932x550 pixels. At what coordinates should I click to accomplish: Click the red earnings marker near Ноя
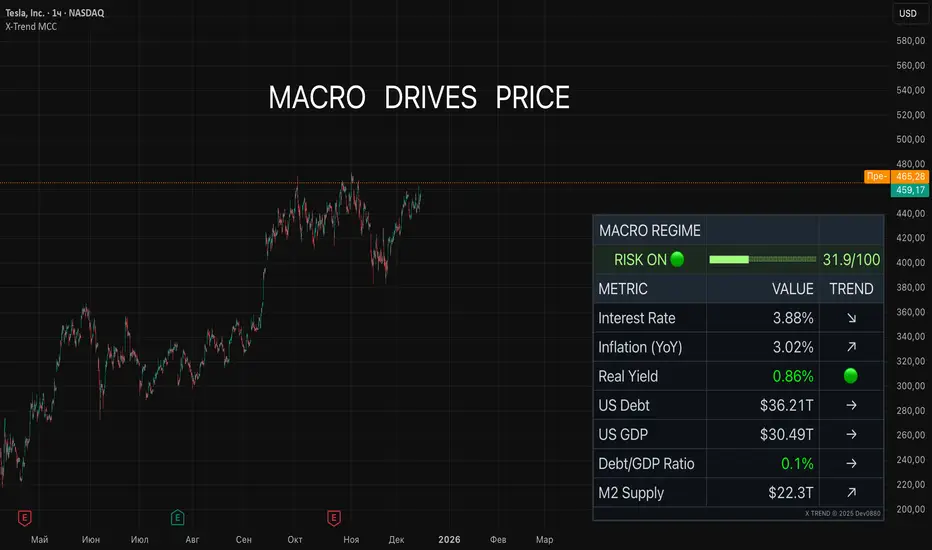[334, 517]
